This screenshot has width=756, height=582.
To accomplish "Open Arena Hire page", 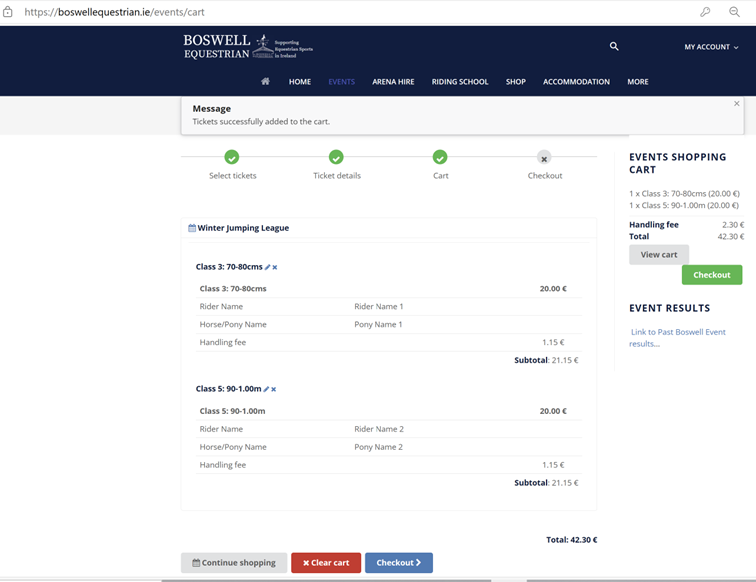I will pos(393,82).
